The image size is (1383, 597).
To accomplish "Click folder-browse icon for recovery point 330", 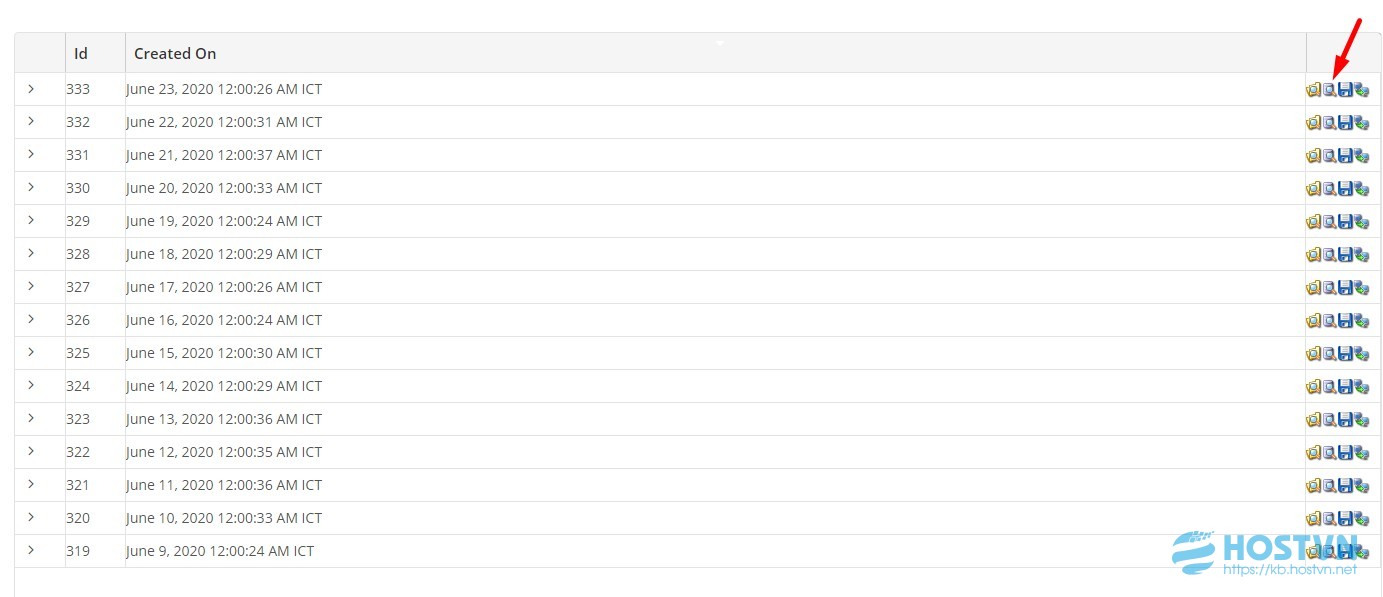I will pyautogui.click(x=1313, y=189).
